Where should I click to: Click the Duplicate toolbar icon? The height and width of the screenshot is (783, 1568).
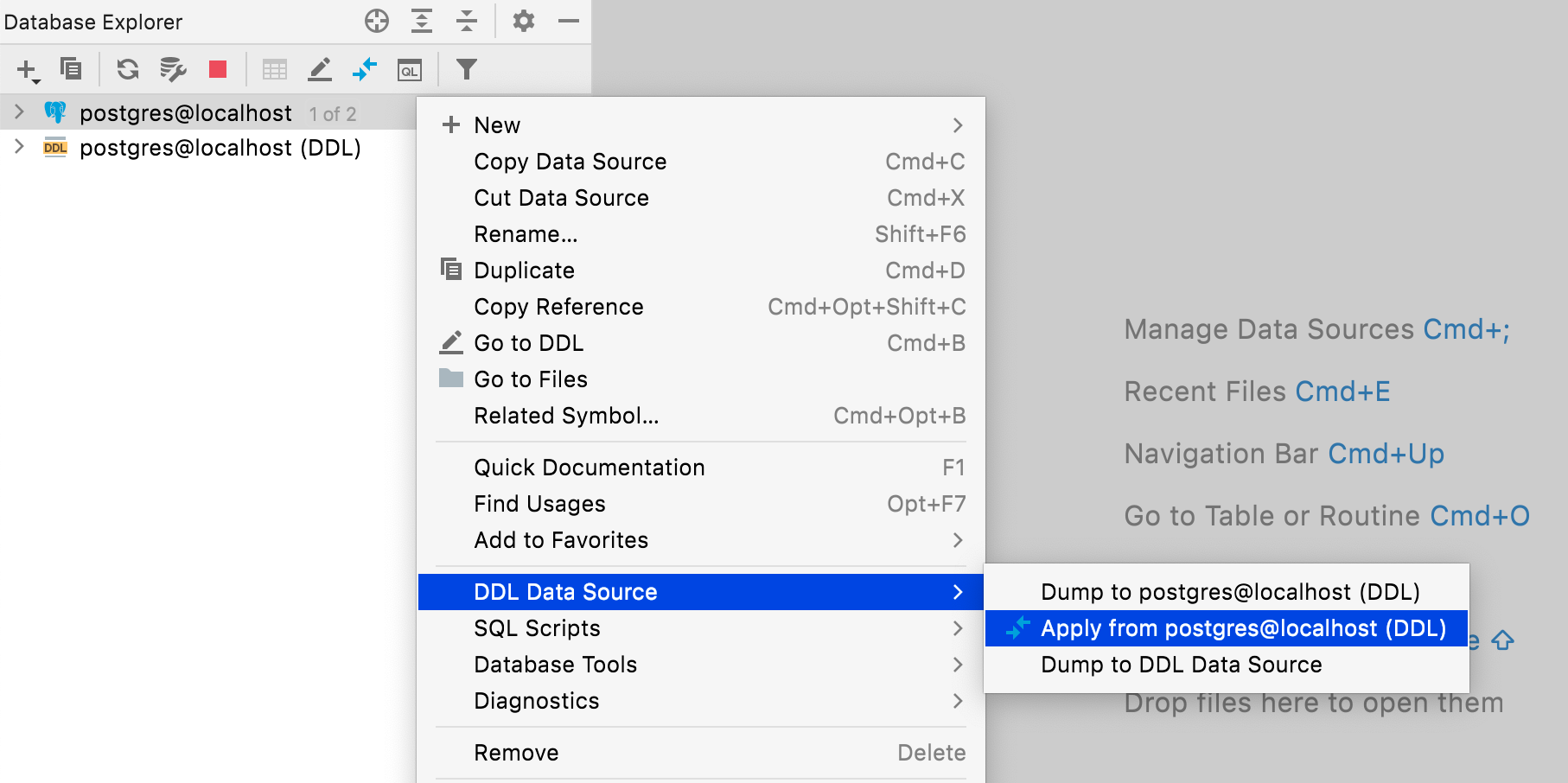point(71,68)
